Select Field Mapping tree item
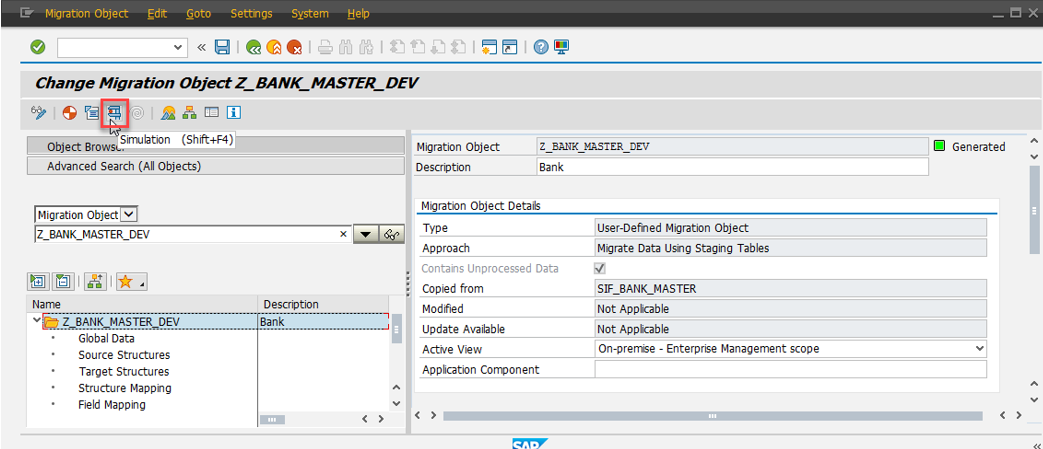The image size is (1043, 449). pyautogui.click(x=112, y=404)
